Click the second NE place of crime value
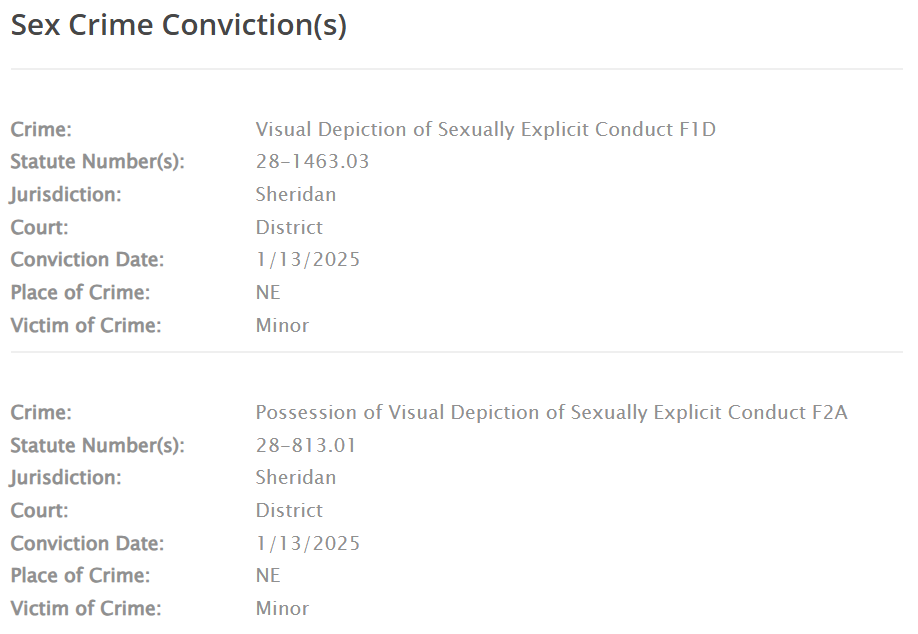 (x=268, y=575)
